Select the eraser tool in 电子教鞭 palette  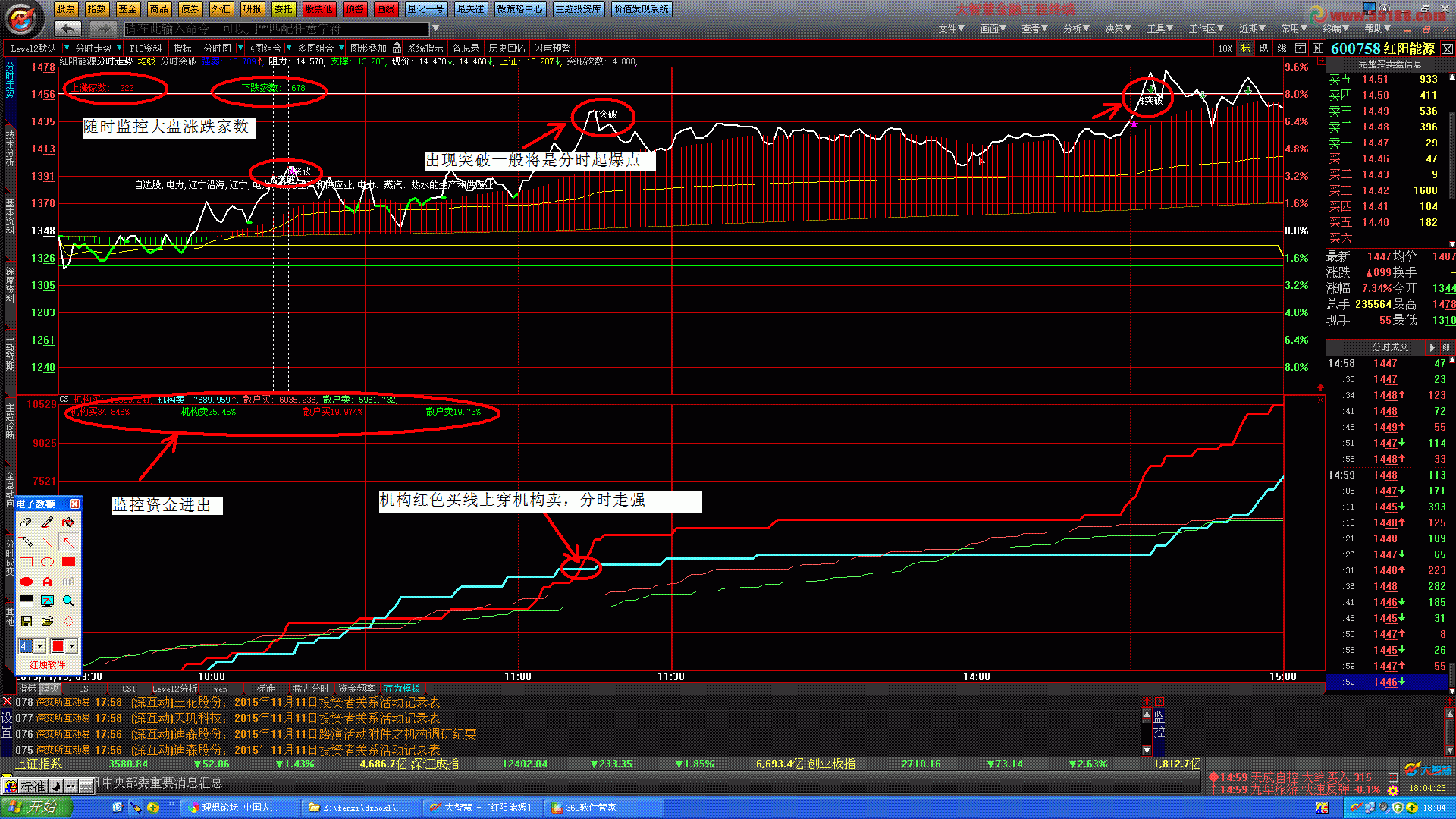point(26,522)
